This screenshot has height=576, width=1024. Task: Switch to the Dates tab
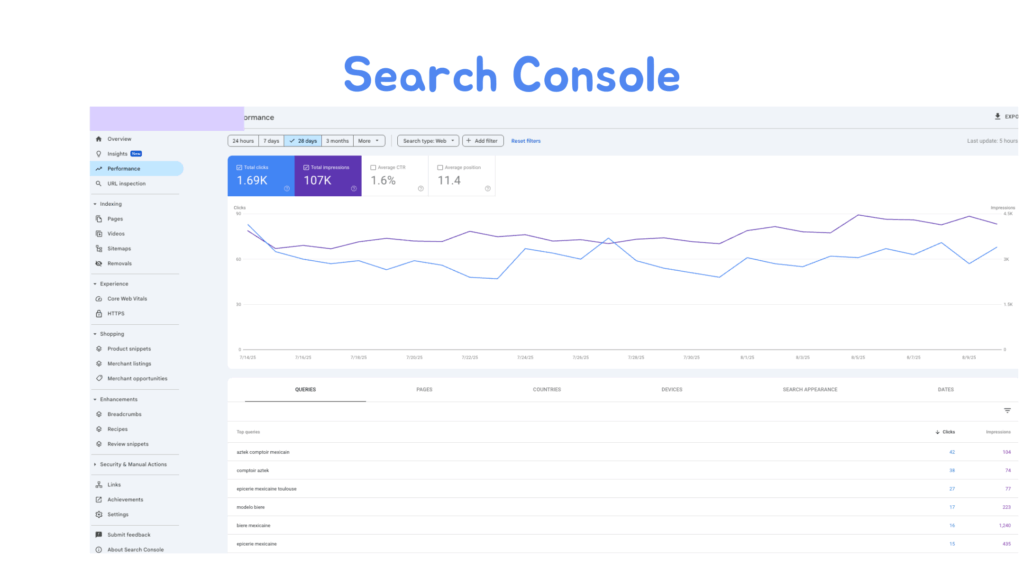click(946, 390)
